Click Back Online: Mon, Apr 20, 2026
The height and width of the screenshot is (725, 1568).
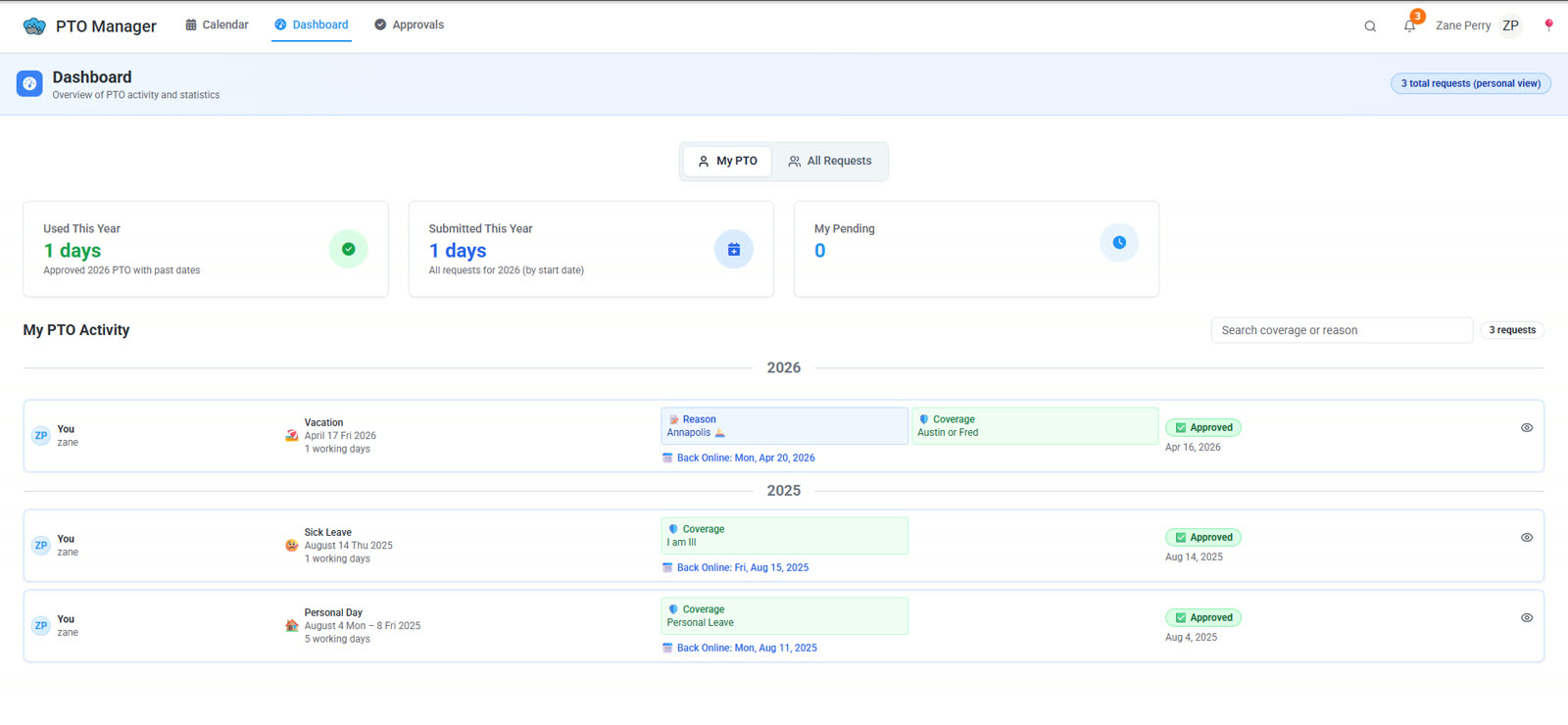pos(739,458)
